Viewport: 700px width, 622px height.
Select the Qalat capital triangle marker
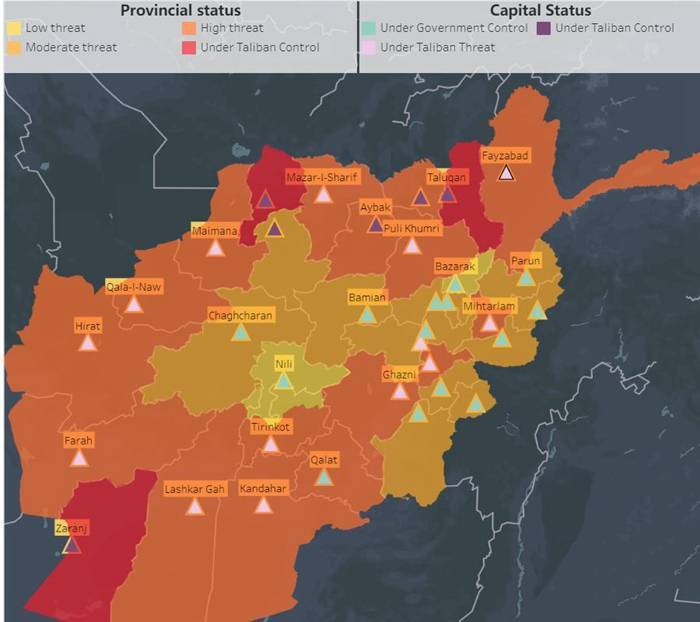pos(324,477)
